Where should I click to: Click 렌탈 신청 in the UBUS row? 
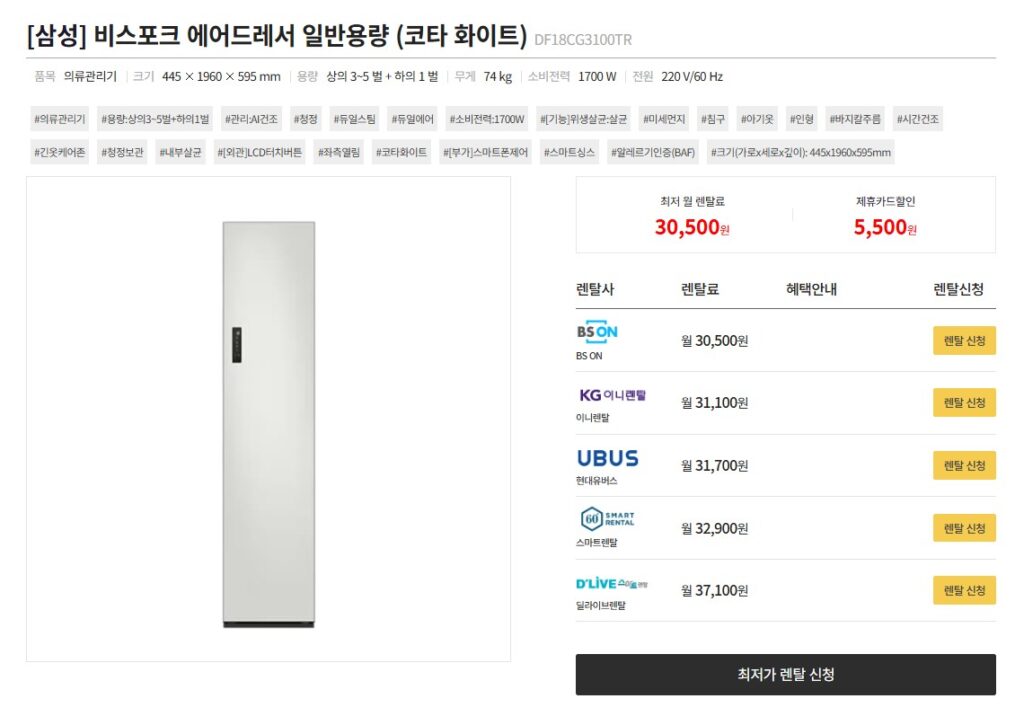click(963, 465)
